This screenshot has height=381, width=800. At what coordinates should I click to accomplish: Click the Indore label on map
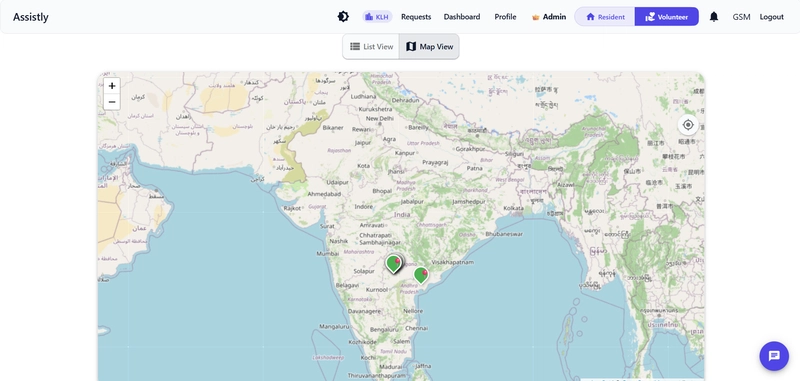coord(364,207)
